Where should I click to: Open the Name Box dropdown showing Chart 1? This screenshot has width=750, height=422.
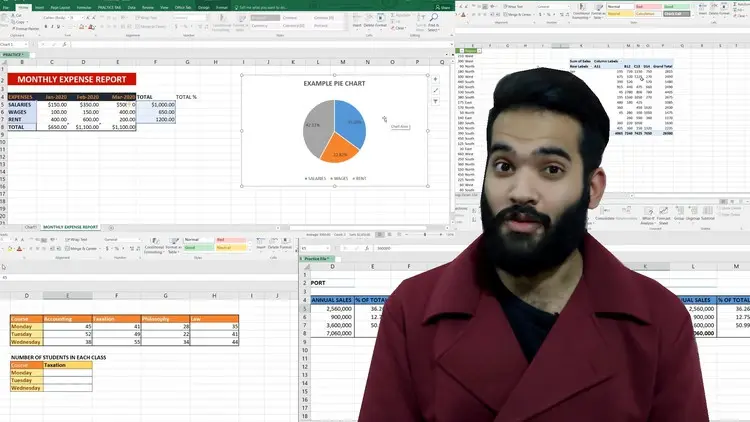point(26,44)
